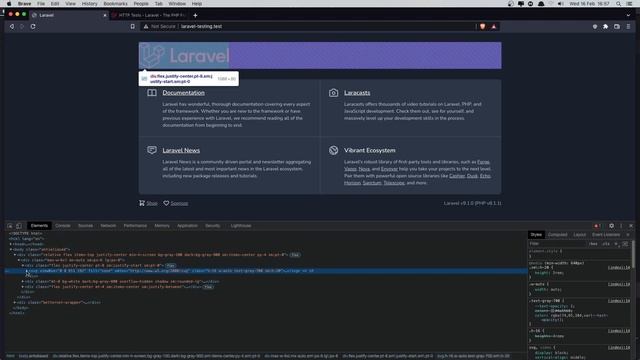This screenshot has width=640, height=360.
Task: Open the Extensions puzzle icon
Action: pos(606,27)
